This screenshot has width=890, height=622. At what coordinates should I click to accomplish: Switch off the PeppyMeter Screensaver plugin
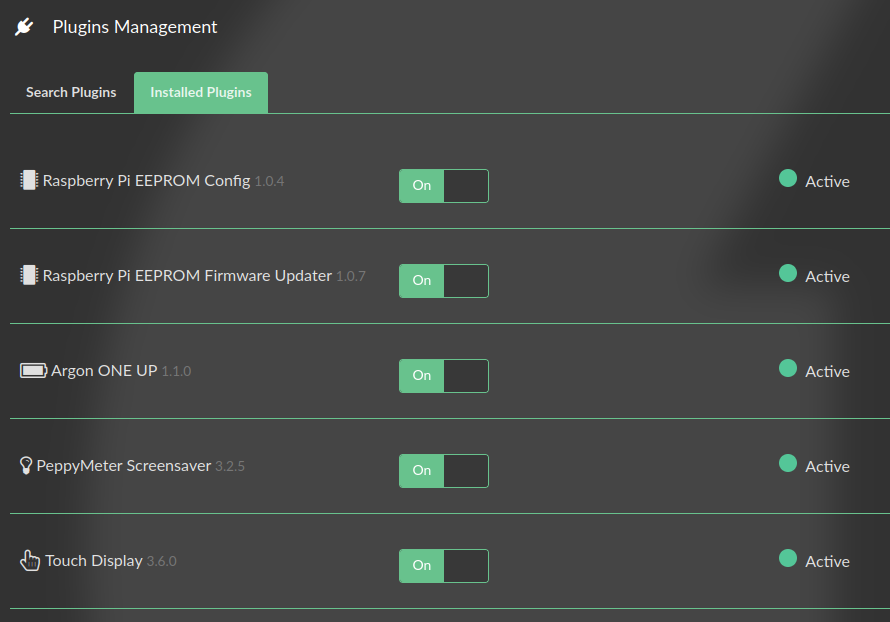click(x=443, y=471)
